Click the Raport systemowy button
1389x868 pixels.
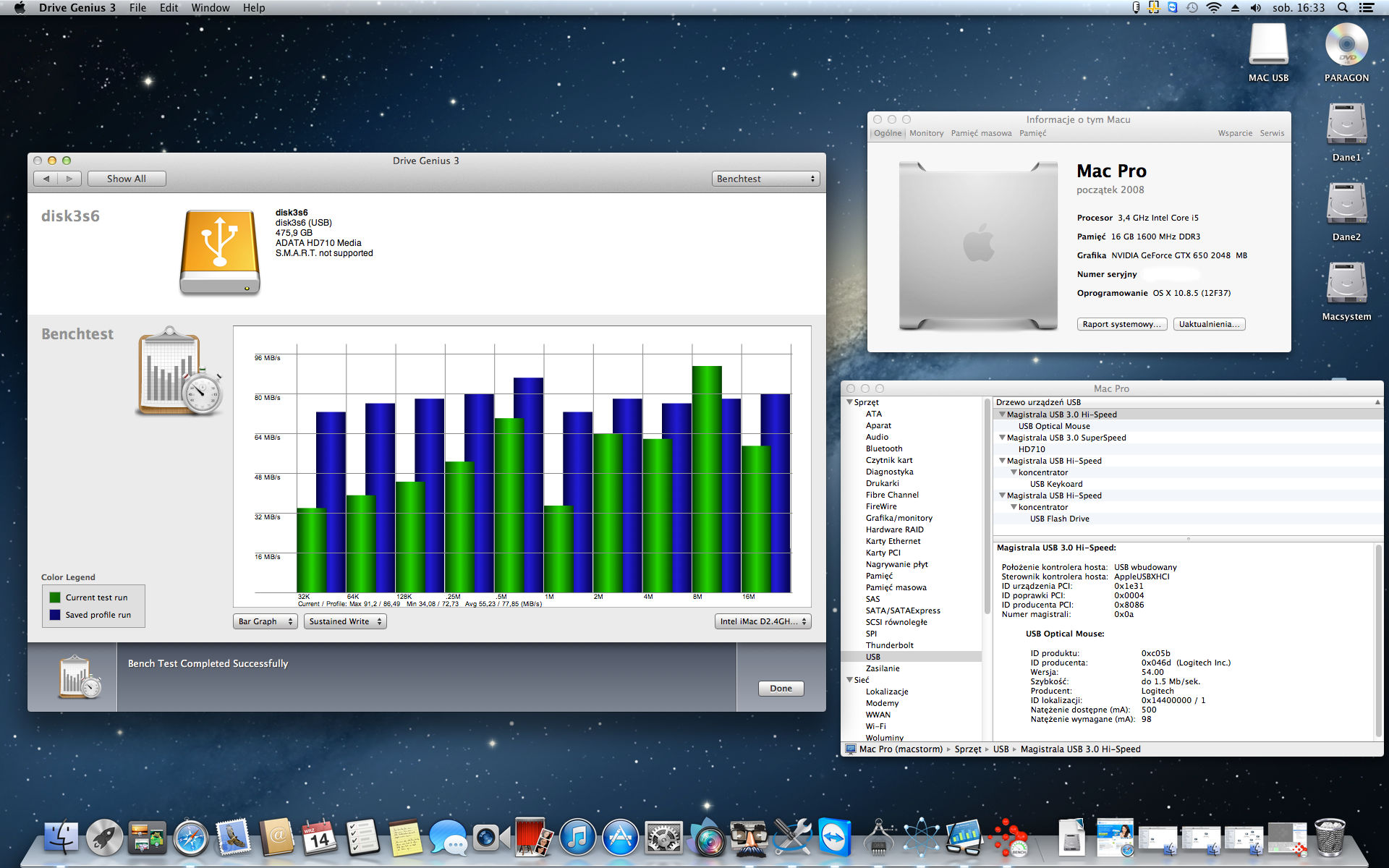coord(1121,324)
